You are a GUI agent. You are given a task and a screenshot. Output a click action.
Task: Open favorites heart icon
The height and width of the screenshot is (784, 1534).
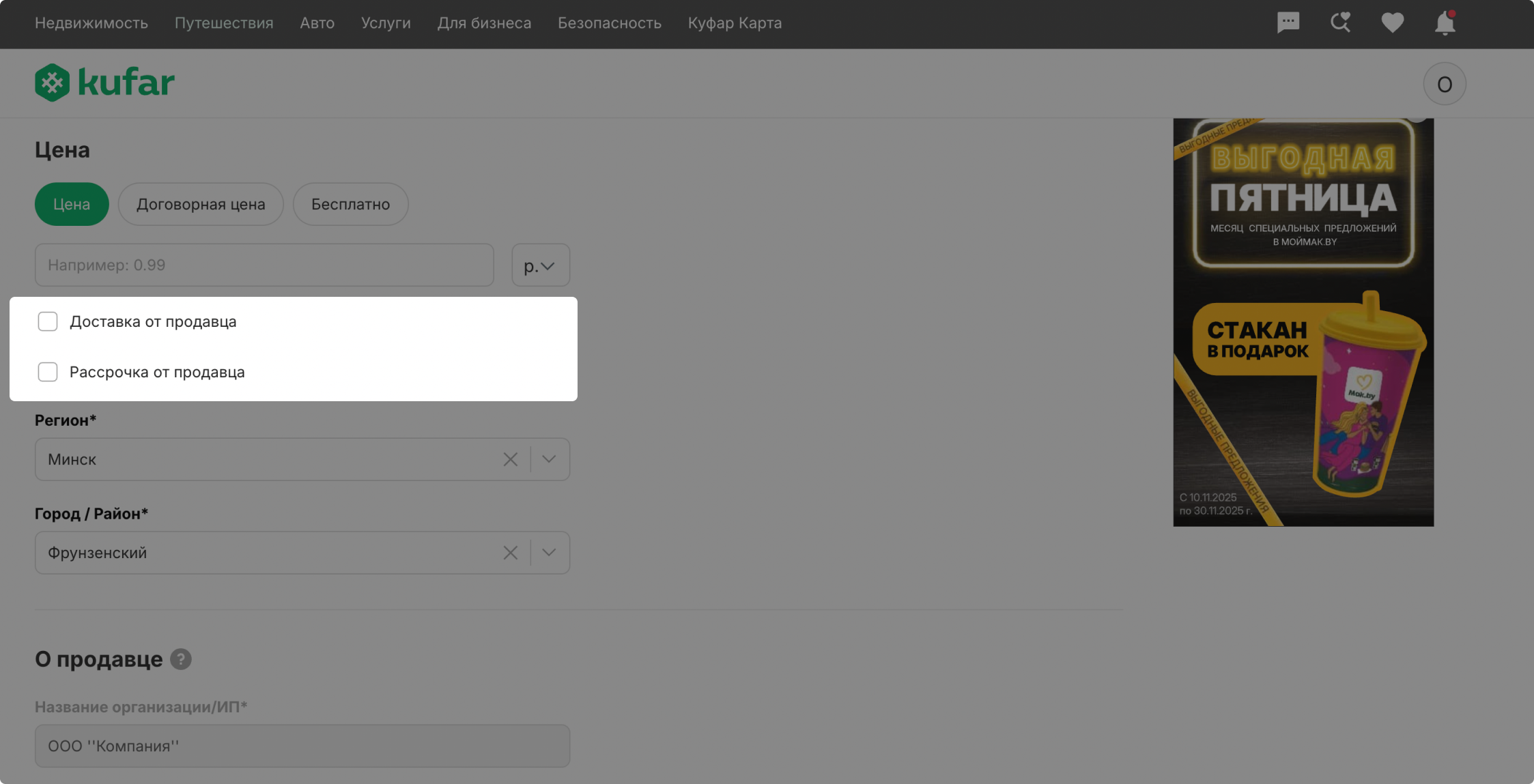coord(1392,23)
